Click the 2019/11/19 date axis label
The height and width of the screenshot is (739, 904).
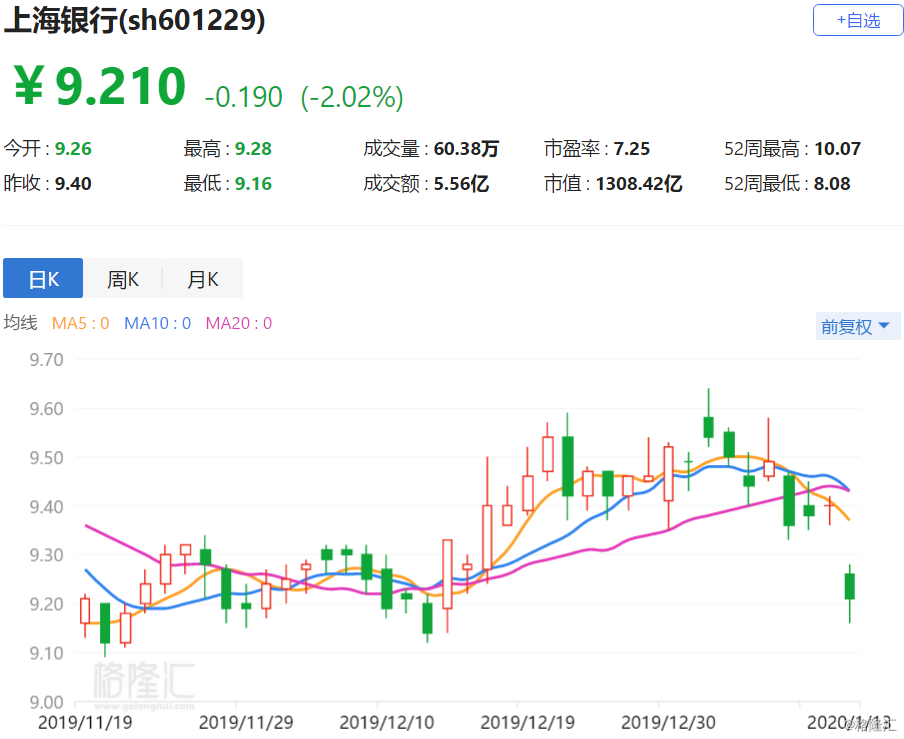pos(85,722)
